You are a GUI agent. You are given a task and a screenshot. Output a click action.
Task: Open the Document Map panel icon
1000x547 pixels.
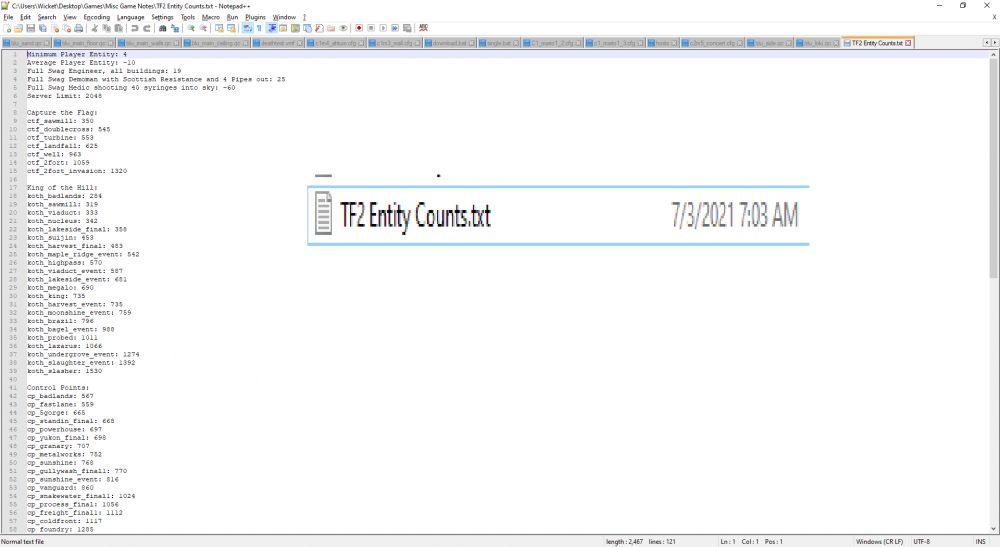click(x=295, y=28)
